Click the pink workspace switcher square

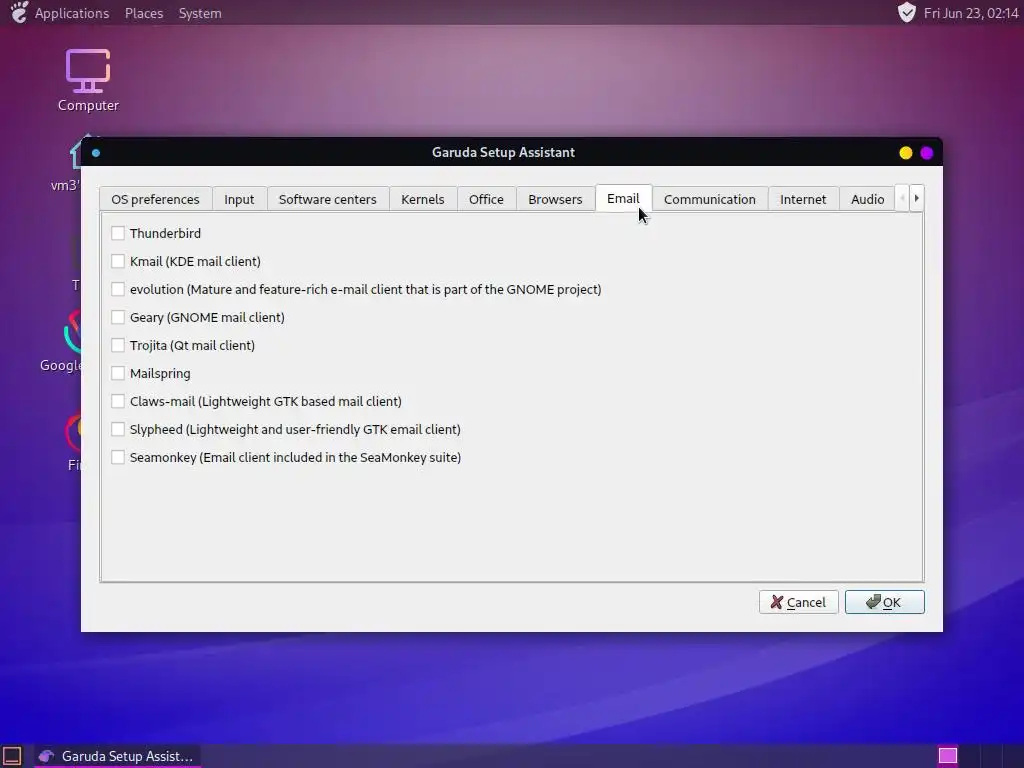(948, 756)
